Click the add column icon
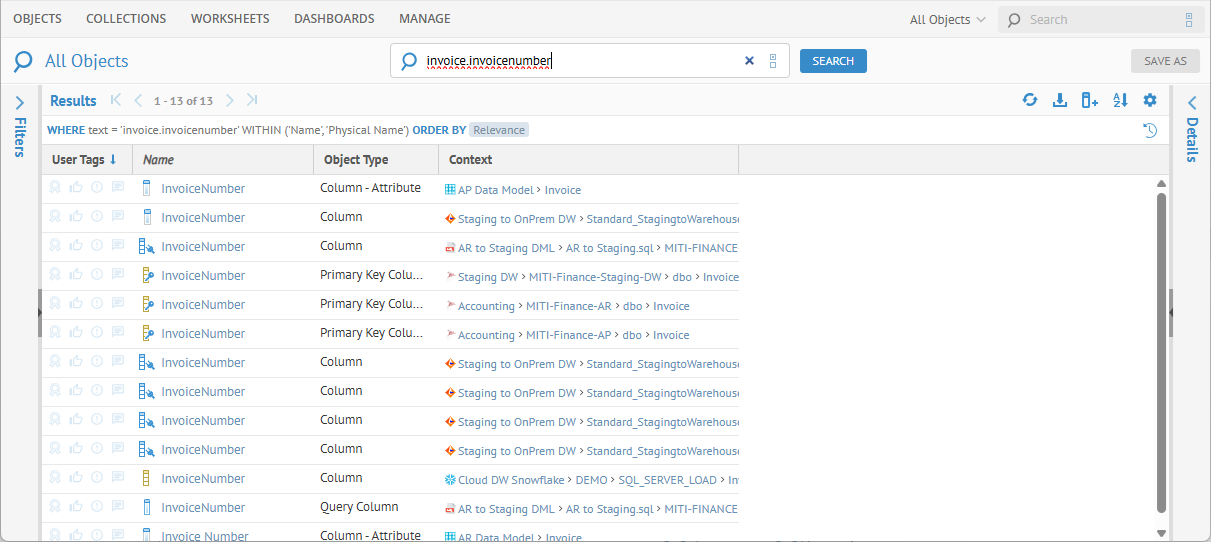This screenshot has width=1211, height=542. 1090,100
